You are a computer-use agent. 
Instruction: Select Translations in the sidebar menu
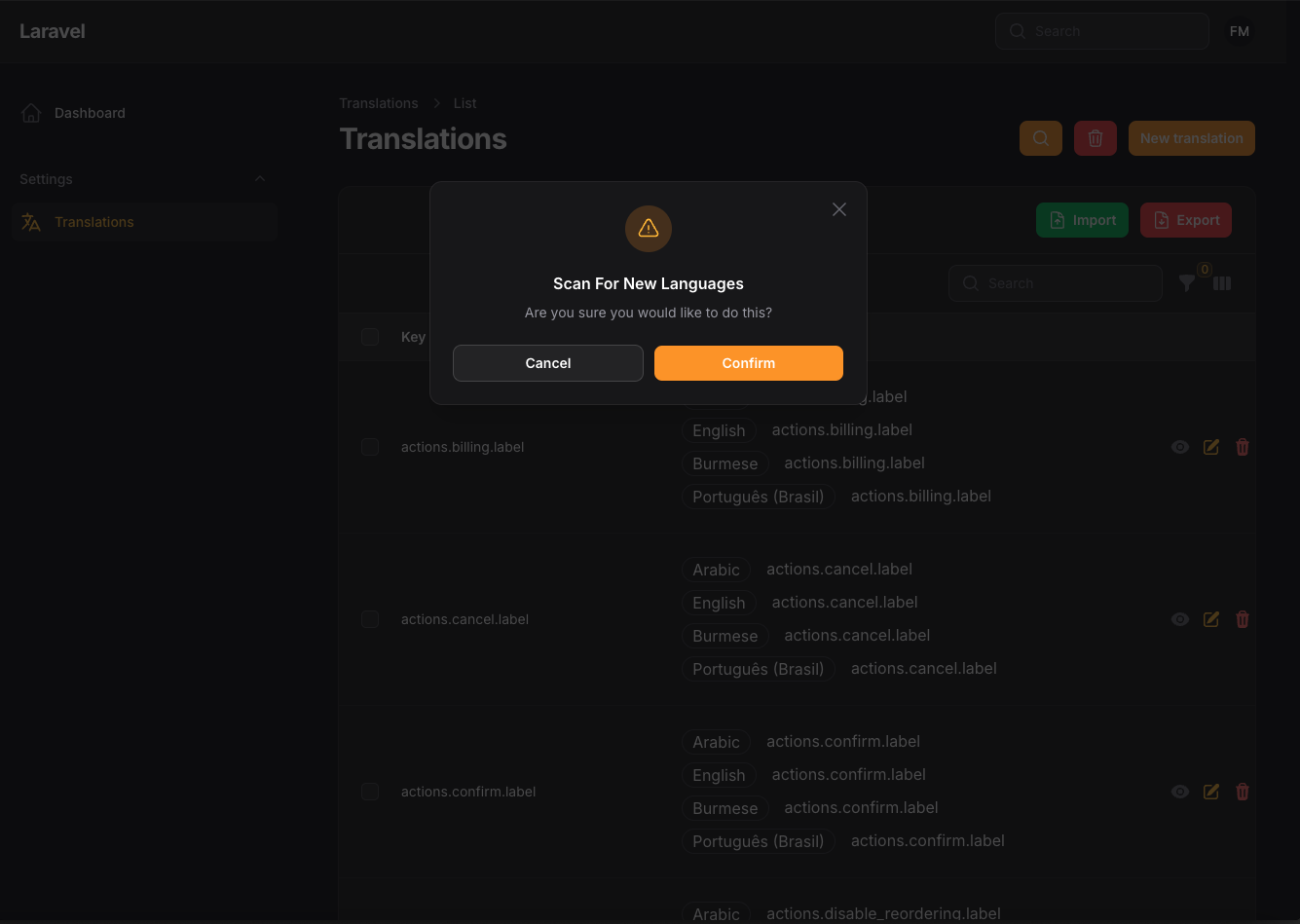pos(94,222)
